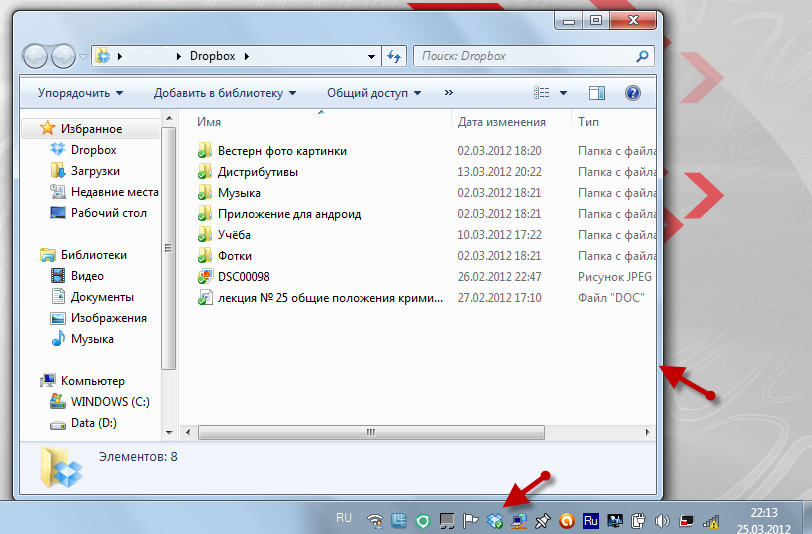Click the pushpin tray icon

pyautogui.click(x=543, y=520)
